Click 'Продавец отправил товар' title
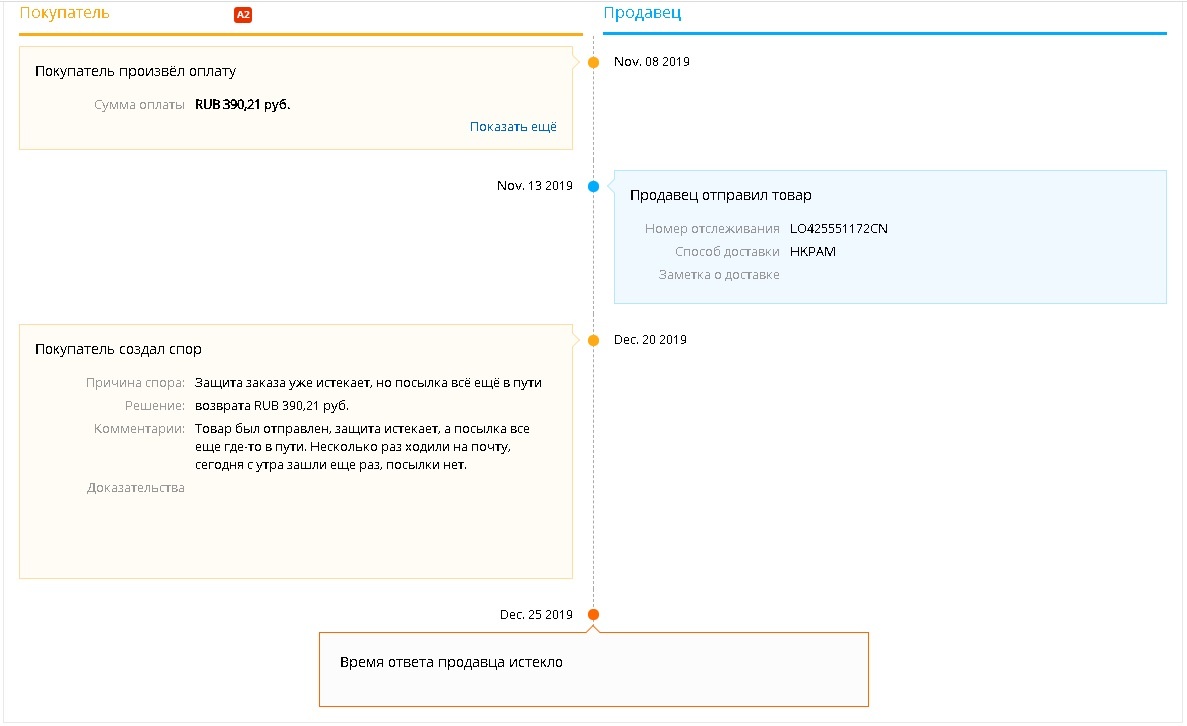 (x=721, y=195)
